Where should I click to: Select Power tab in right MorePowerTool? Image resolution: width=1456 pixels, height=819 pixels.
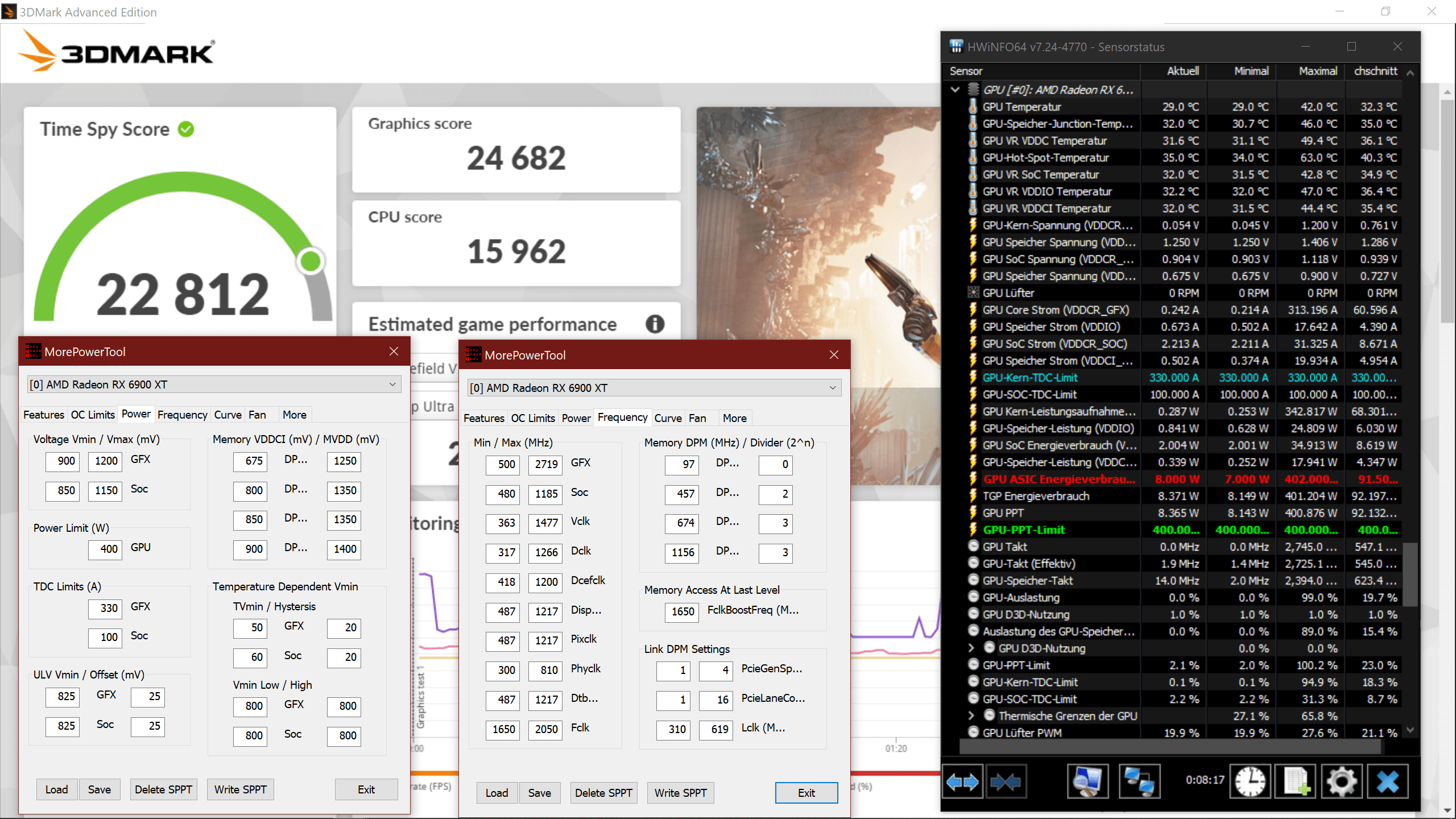click(576, 418)
